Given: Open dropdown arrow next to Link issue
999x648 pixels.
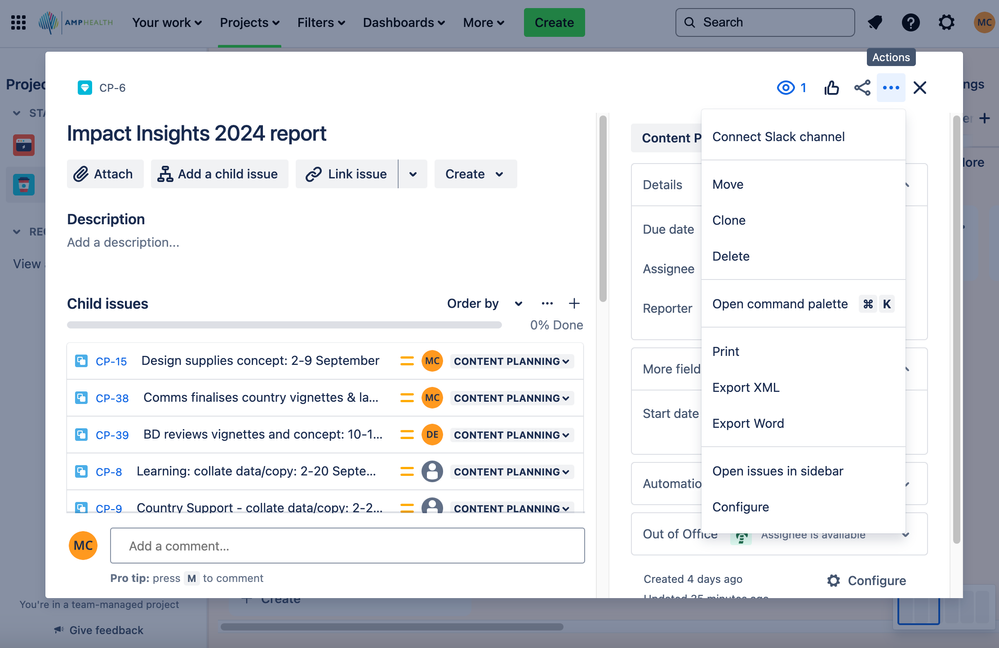Looking at the screenshot, I should tap(413, 174).
